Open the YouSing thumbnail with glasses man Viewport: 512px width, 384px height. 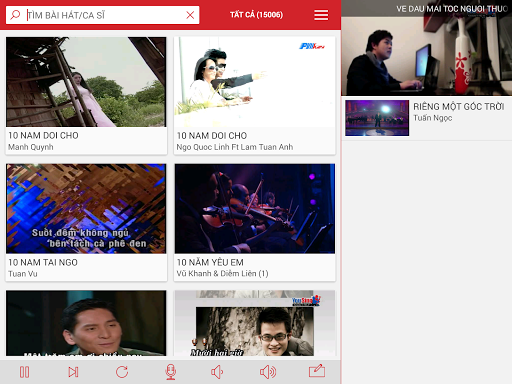(x=255, y=323)
